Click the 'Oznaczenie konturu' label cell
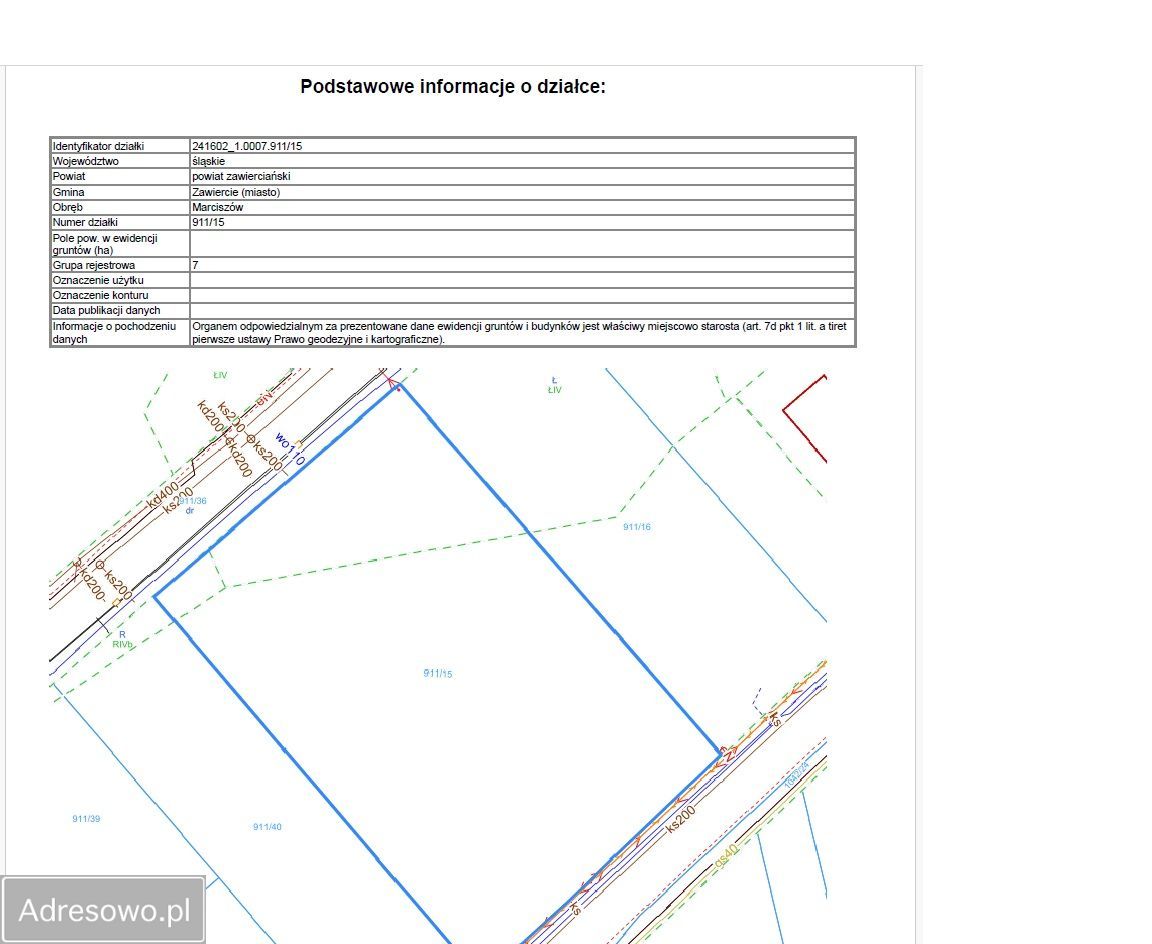This screenshot has width=1152, height=944. pyautogui.click(x=120, y=295)
